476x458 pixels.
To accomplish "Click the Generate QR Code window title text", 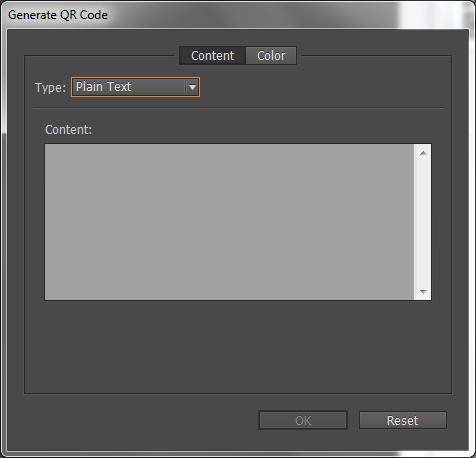I will pyautogui.click(x=58, y=15).
